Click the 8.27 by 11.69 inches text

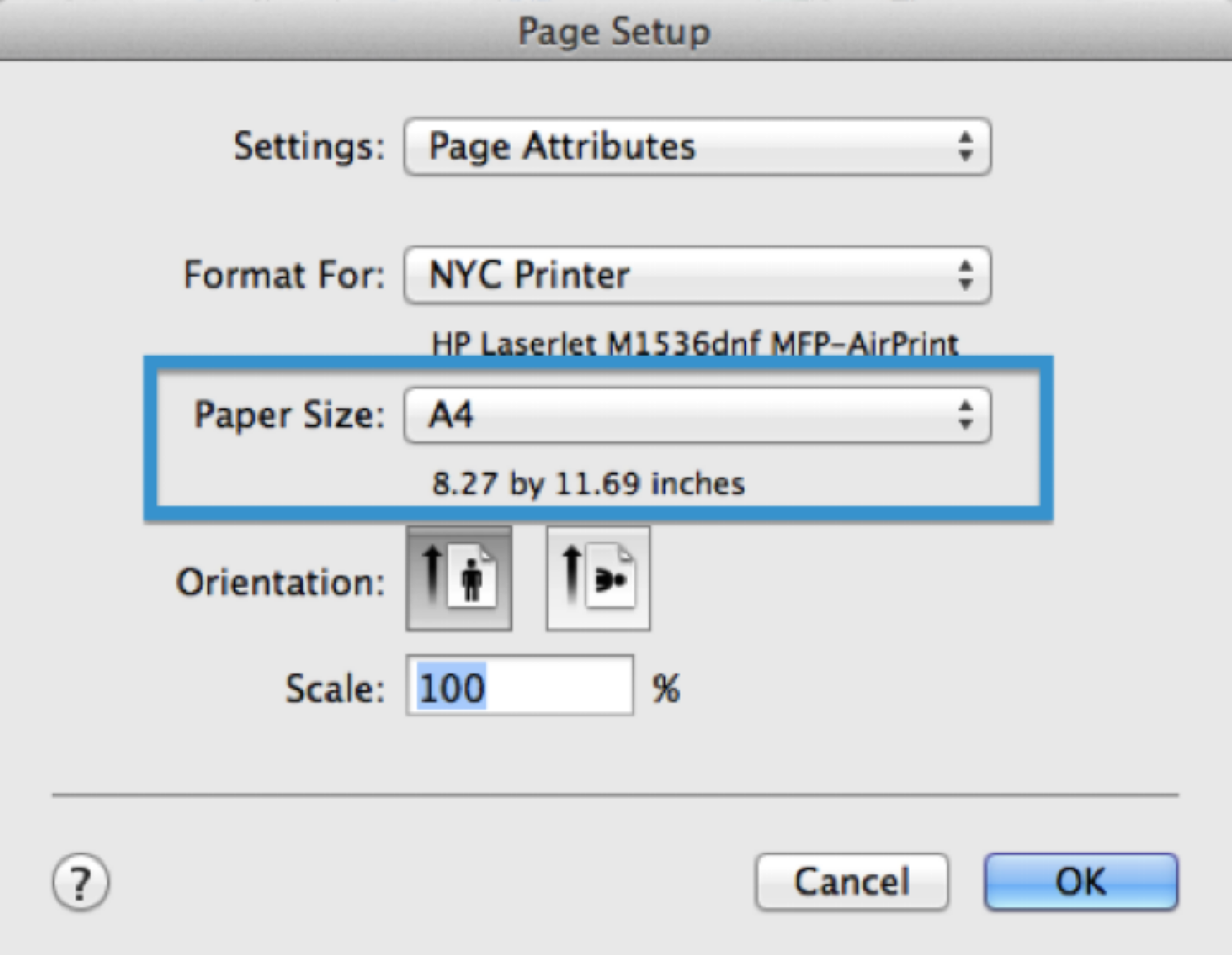click(x=588, y=482)
